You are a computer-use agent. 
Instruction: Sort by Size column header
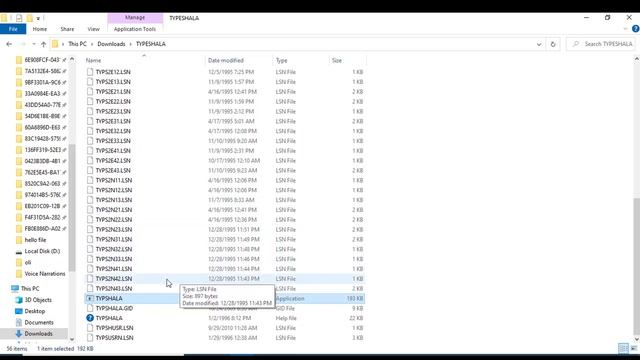pos(337,60)
